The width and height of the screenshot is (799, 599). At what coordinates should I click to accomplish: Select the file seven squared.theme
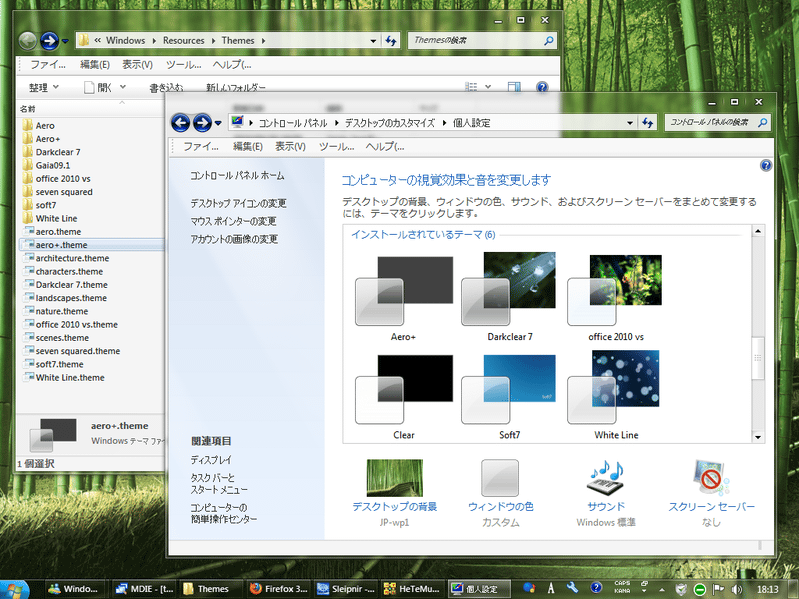tap(71, 351)
